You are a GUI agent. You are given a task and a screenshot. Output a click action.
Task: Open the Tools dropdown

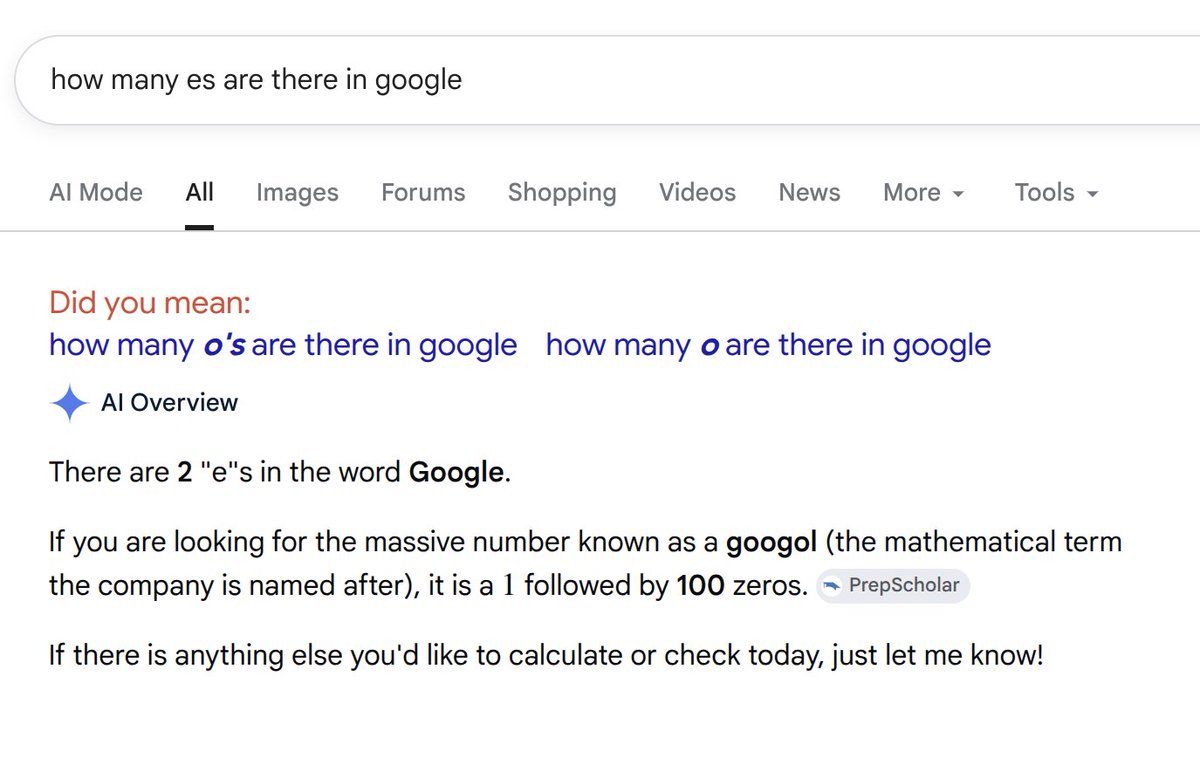(1056, 192)
